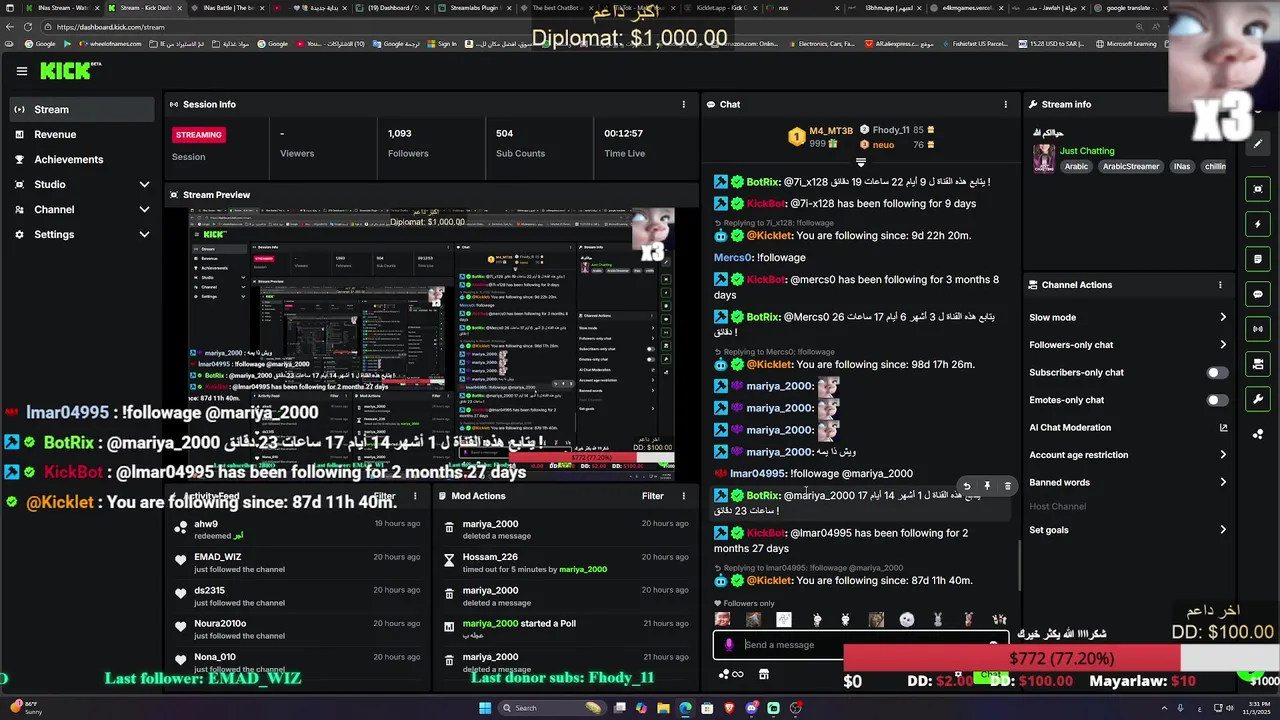Click the browser address bar URL

(110, 27)
